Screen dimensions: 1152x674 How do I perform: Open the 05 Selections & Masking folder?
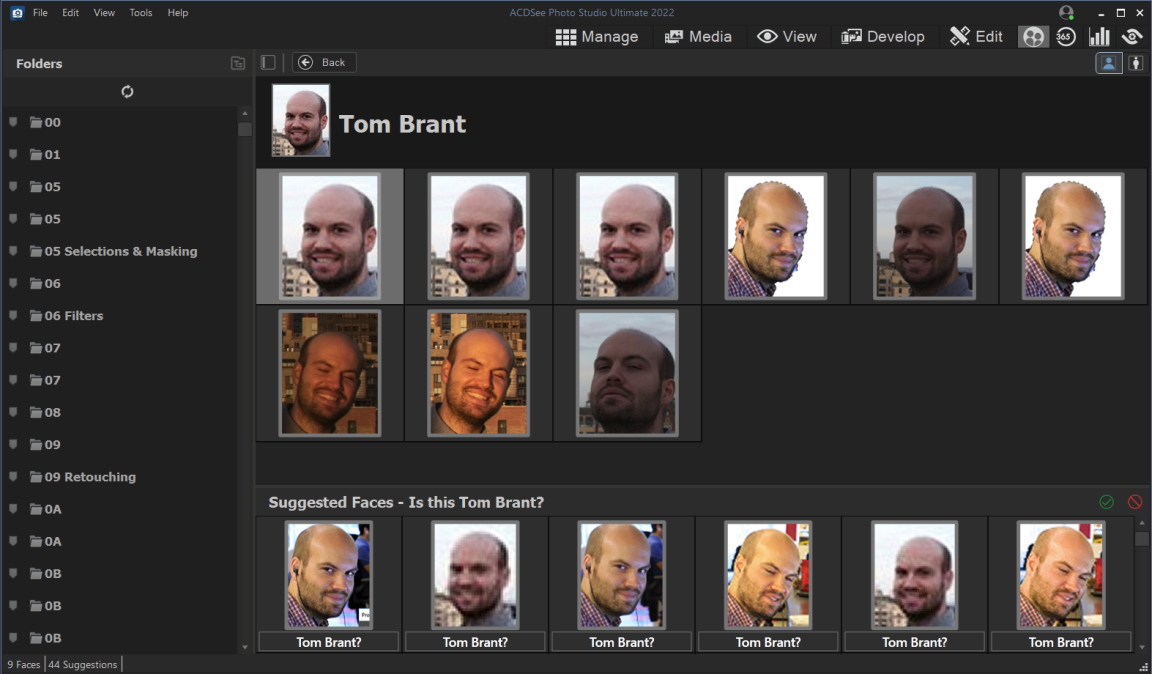coord(120,251)
